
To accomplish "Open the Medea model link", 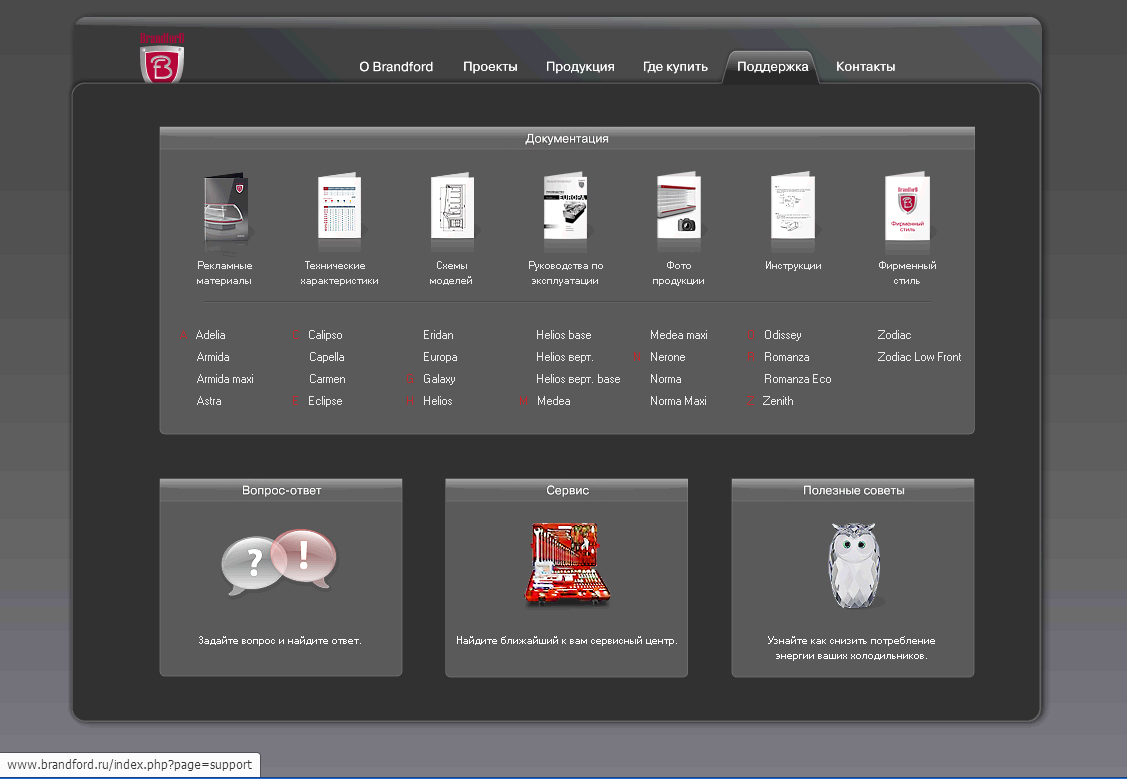I will (553, 401).
